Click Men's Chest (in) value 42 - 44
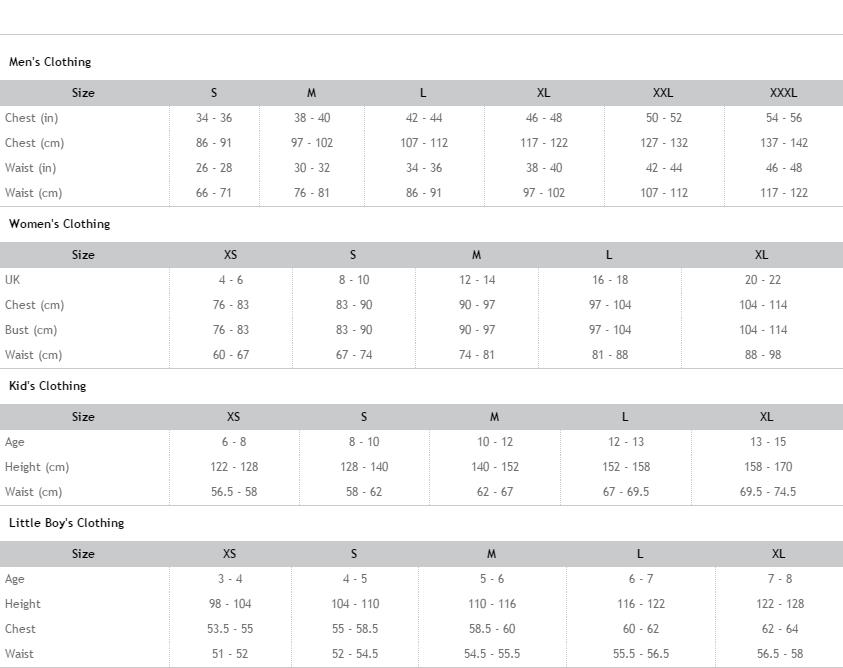843x668 pixels. click(x=424, y=118)
